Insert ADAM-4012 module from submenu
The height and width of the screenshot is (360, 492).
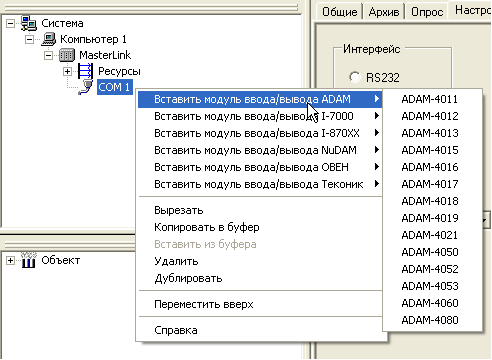pyautogui.click(x=433, y=116)
